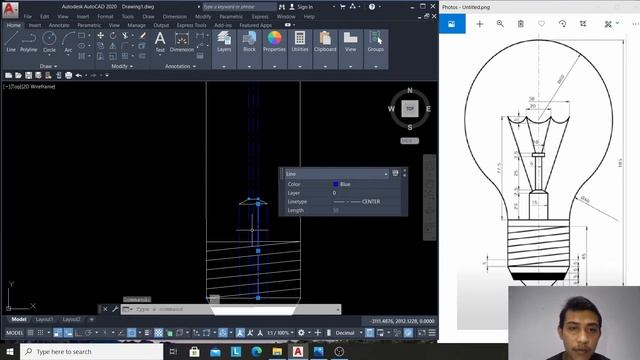Switch to the Layout1 tab
This screenshot has width=640, height=360.
tap(44, 319)
